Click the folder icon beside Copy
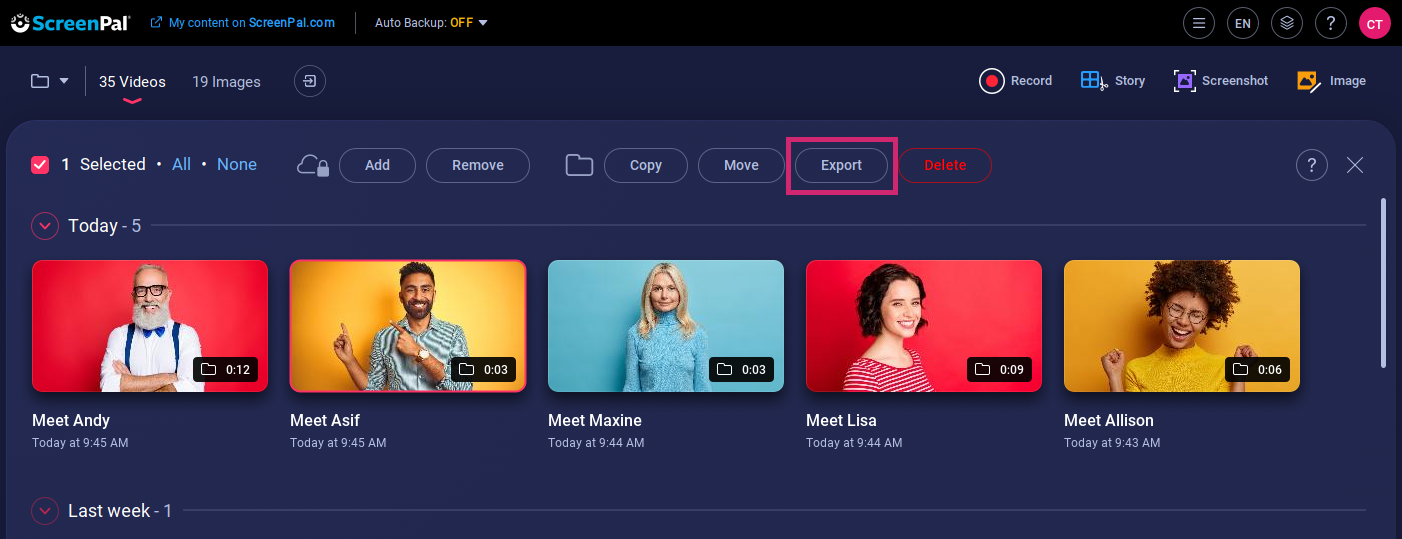This screenshot has height=539, width=1402. tap(579, 165)
